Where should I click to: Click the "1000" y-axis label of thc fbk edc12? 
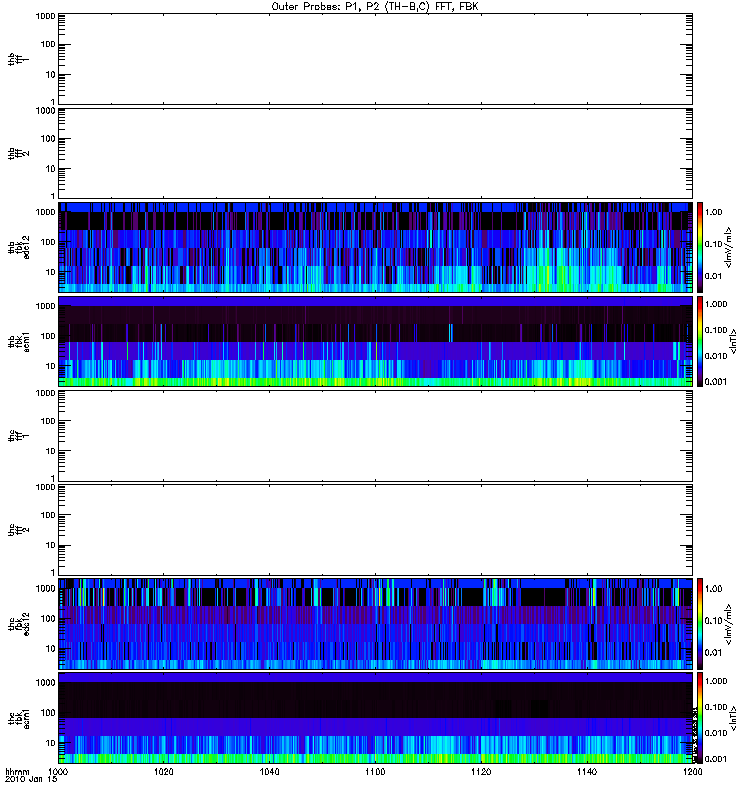(x=45, y=589)
